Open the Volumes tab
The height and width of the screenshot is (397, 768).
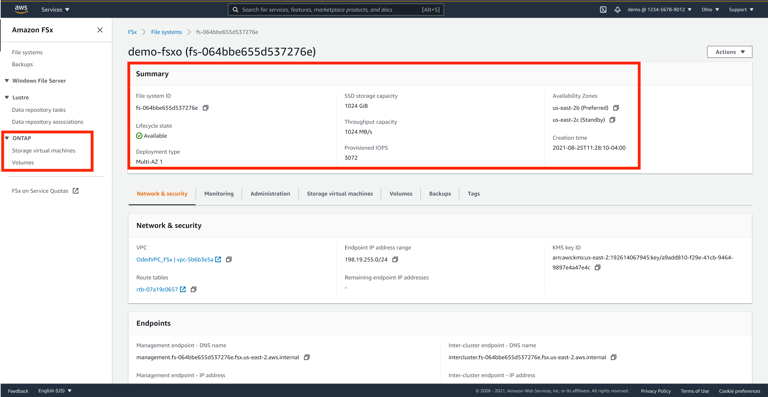401,194
